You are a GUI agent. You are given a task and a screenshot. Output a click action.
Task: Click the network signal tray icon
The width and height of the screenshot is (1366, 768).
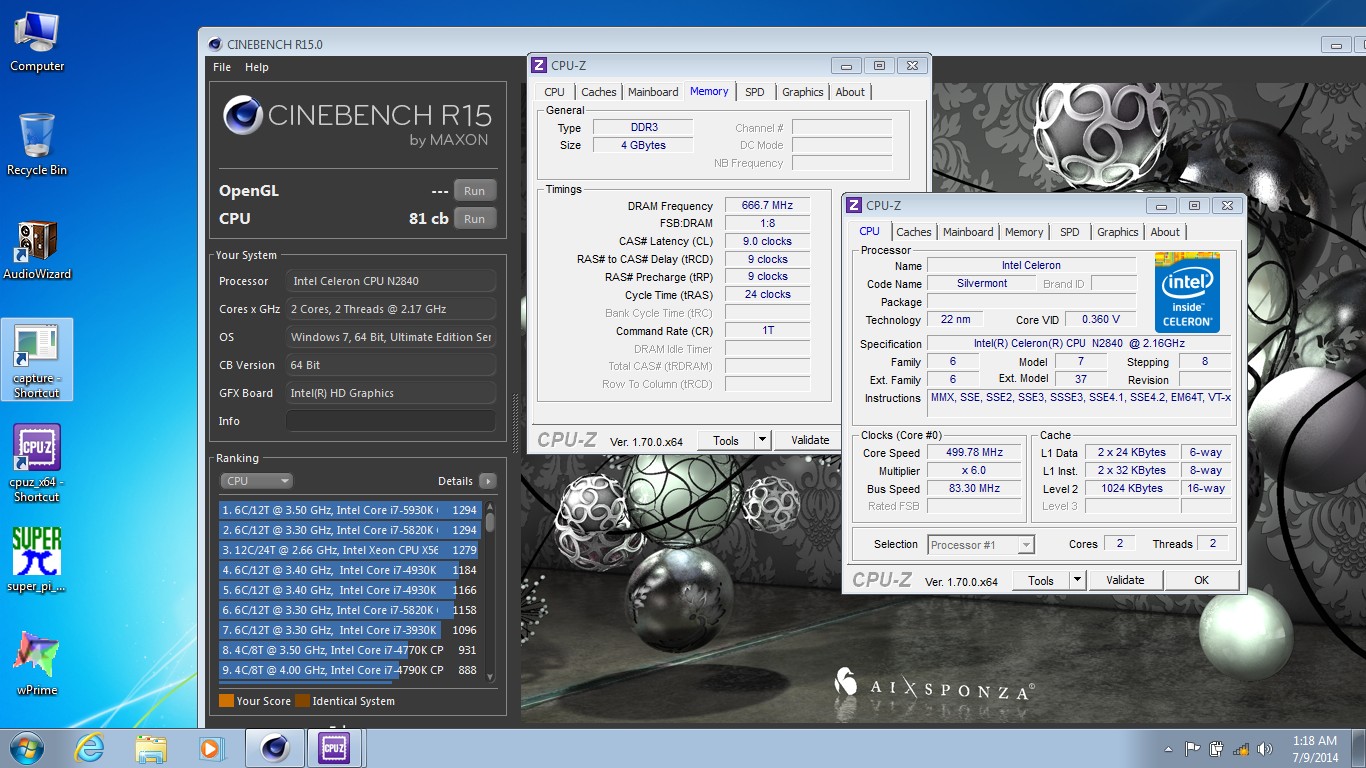tap(1240, 749)
